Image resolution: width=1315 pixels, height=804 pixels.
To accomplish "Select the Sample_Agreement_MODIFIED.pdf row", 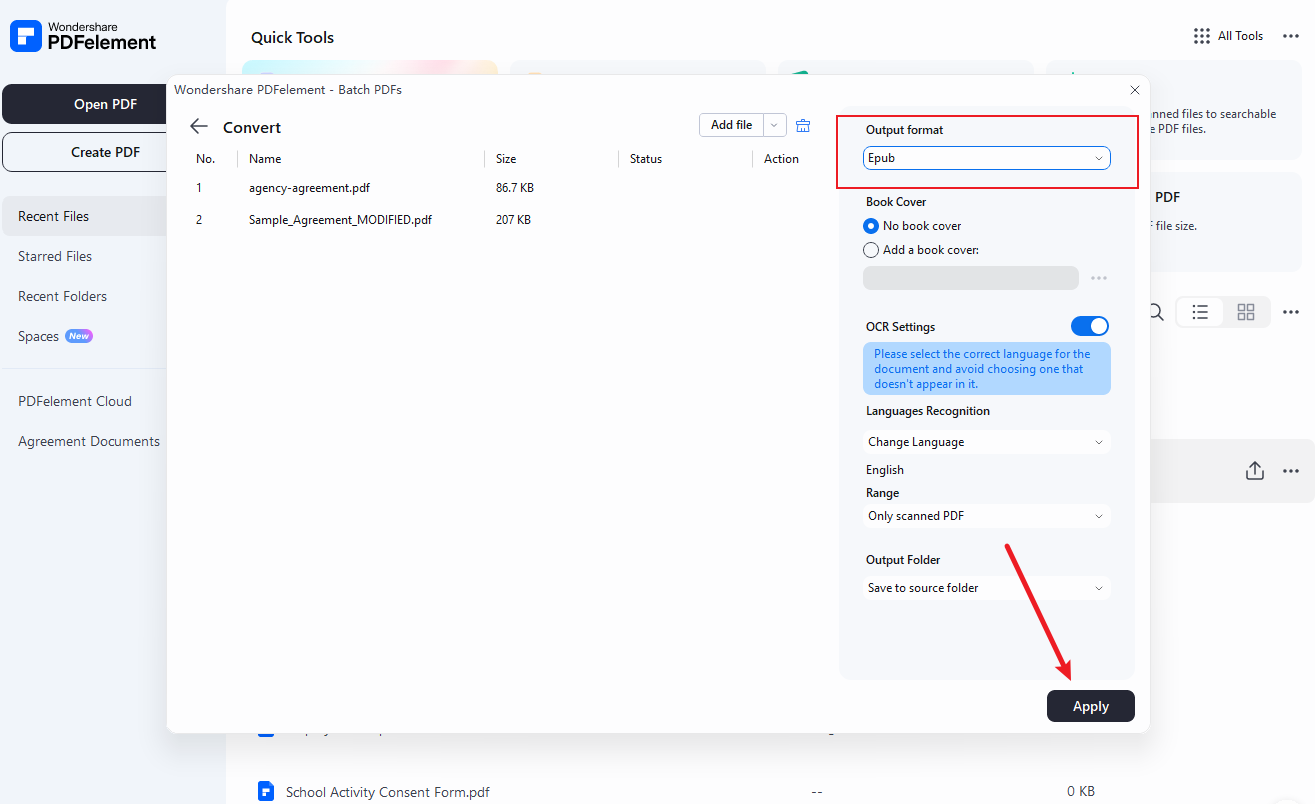I will point(502,220).
